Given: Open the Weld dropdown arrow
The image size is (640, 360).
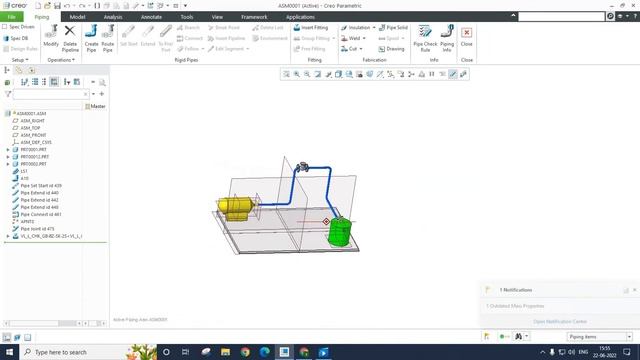Looking at the screenshot, I should (364, 38).
